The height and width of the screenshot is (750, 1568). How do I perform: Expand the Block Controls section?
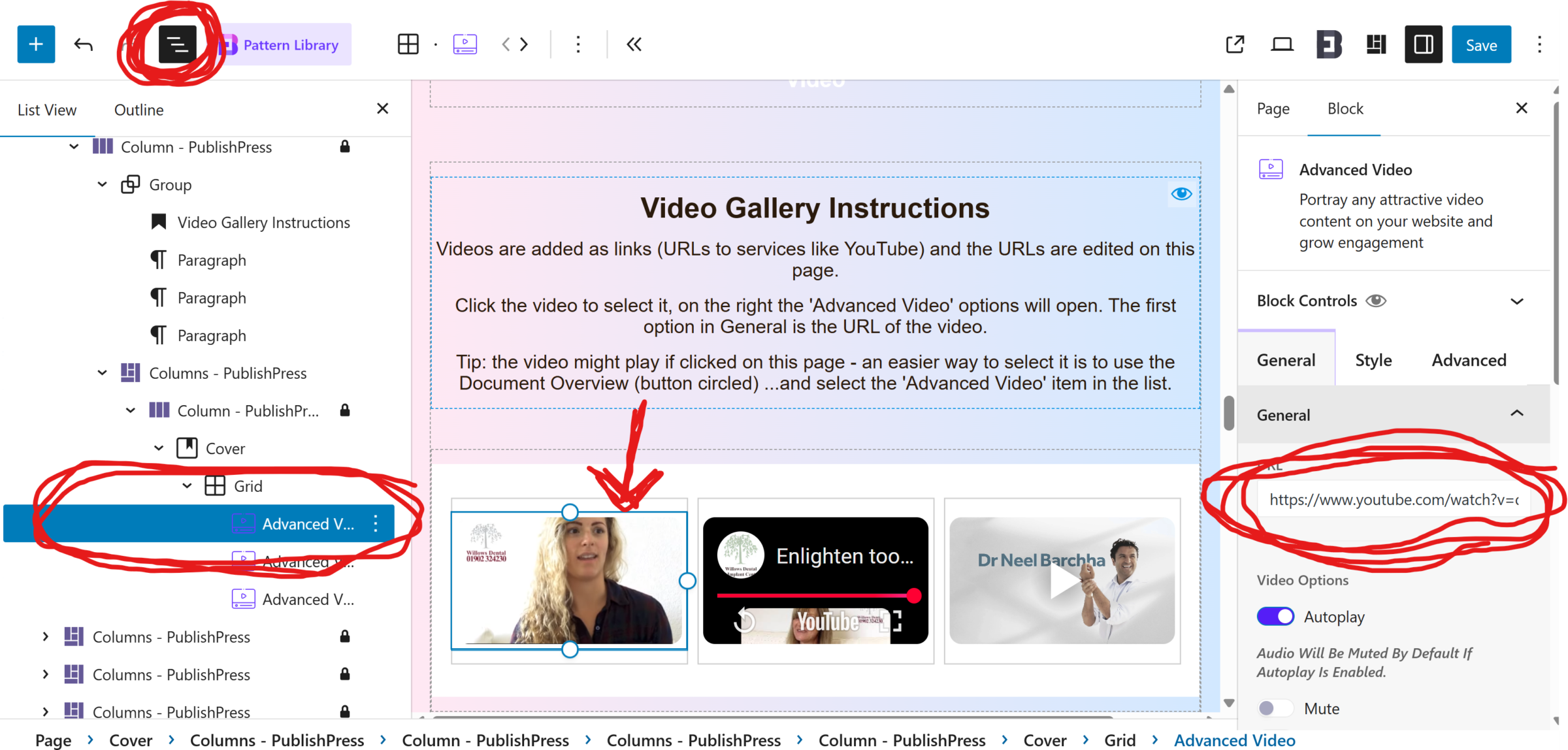coord(1516,301)
